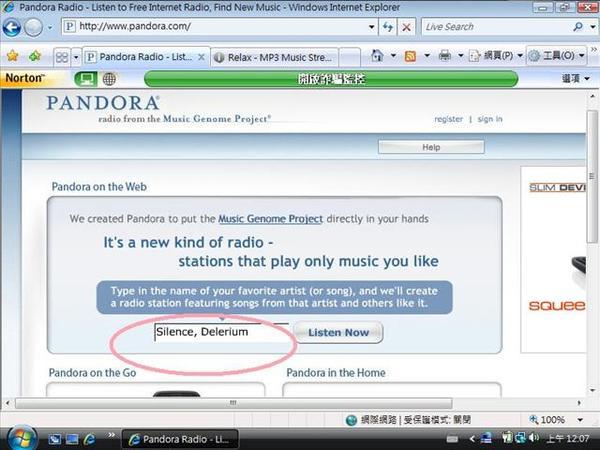Open the Tools (工具) menu

click(x=557, y=56)
